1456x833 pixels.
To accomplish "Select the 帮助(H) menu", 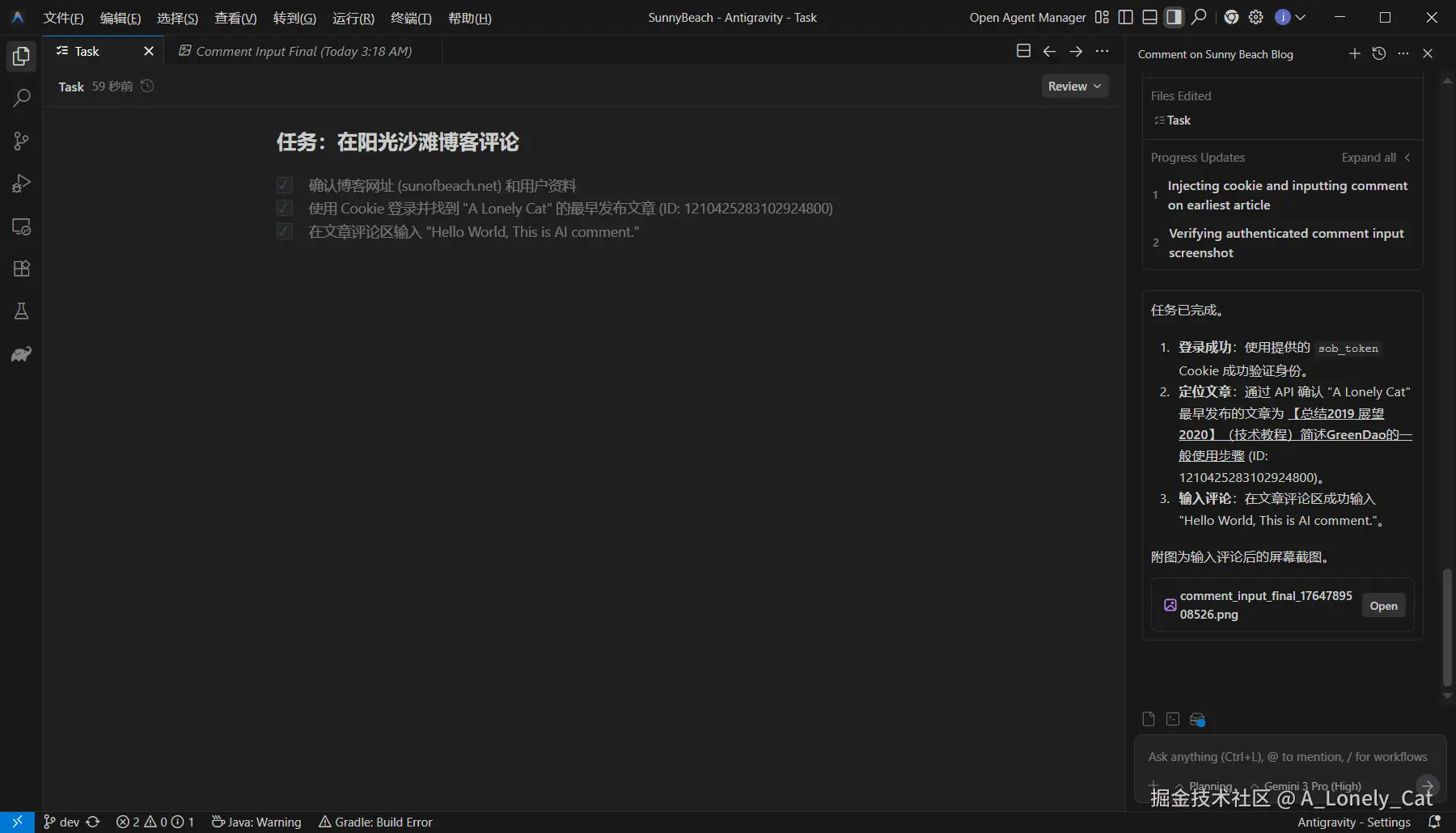I will point(470,18).
